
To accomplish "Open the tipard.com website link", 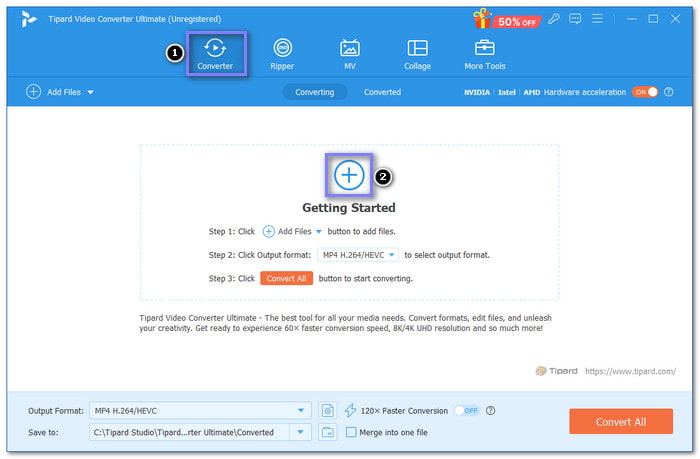I will [x=630, y=371].
